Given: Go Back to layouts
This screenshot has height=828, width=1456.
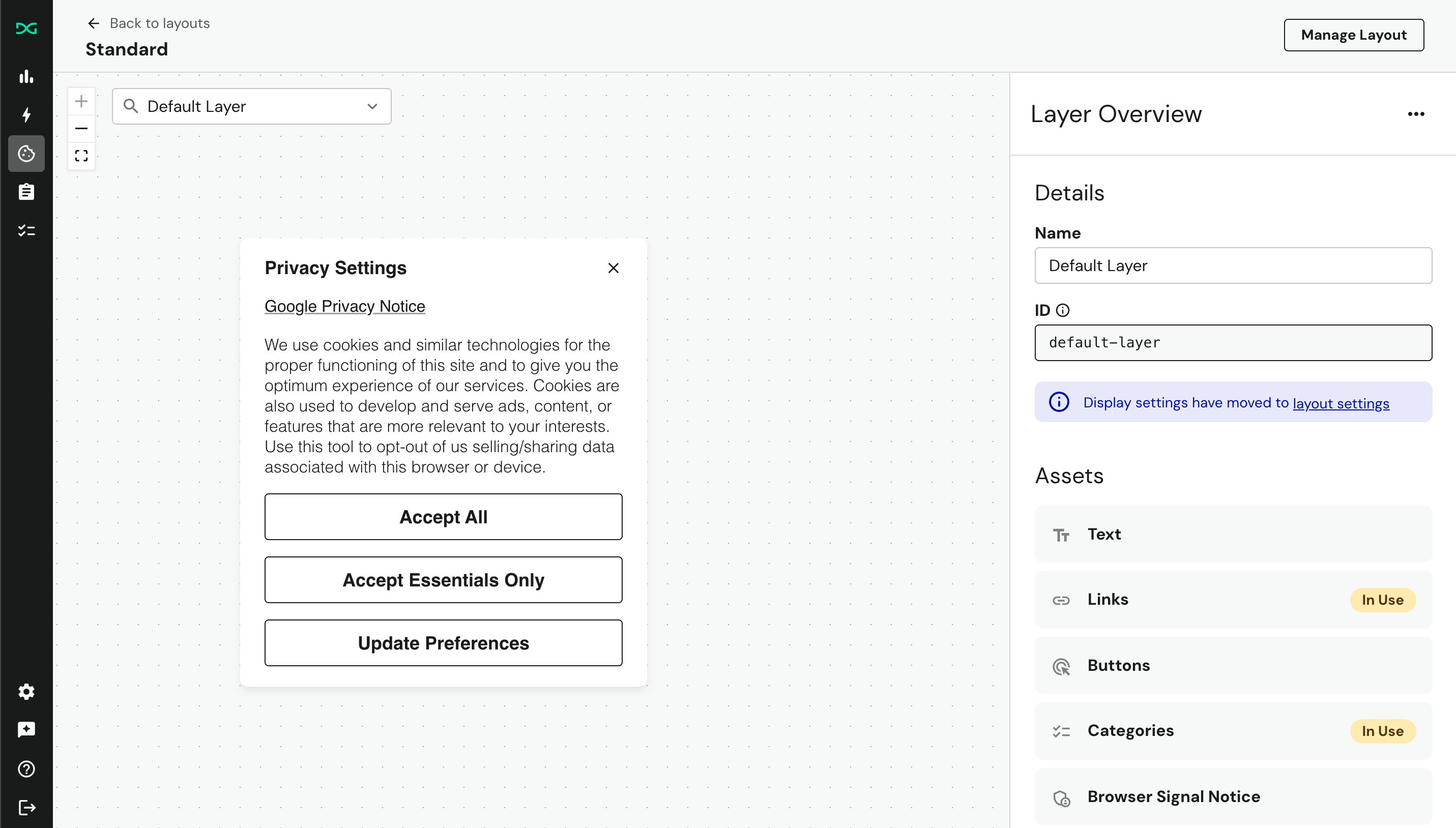Looking at the screenshot, I should (159, 23).
